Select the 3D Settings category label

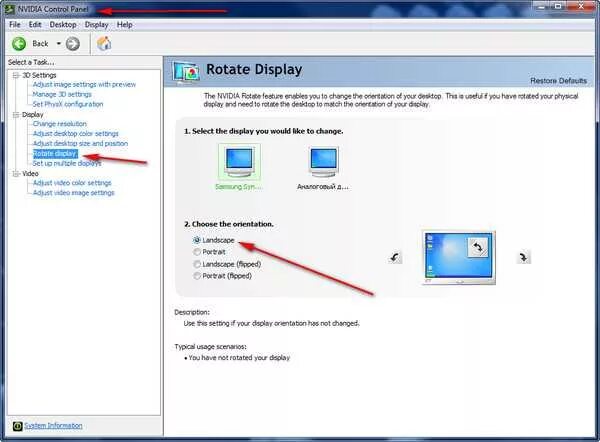[39, 75]
